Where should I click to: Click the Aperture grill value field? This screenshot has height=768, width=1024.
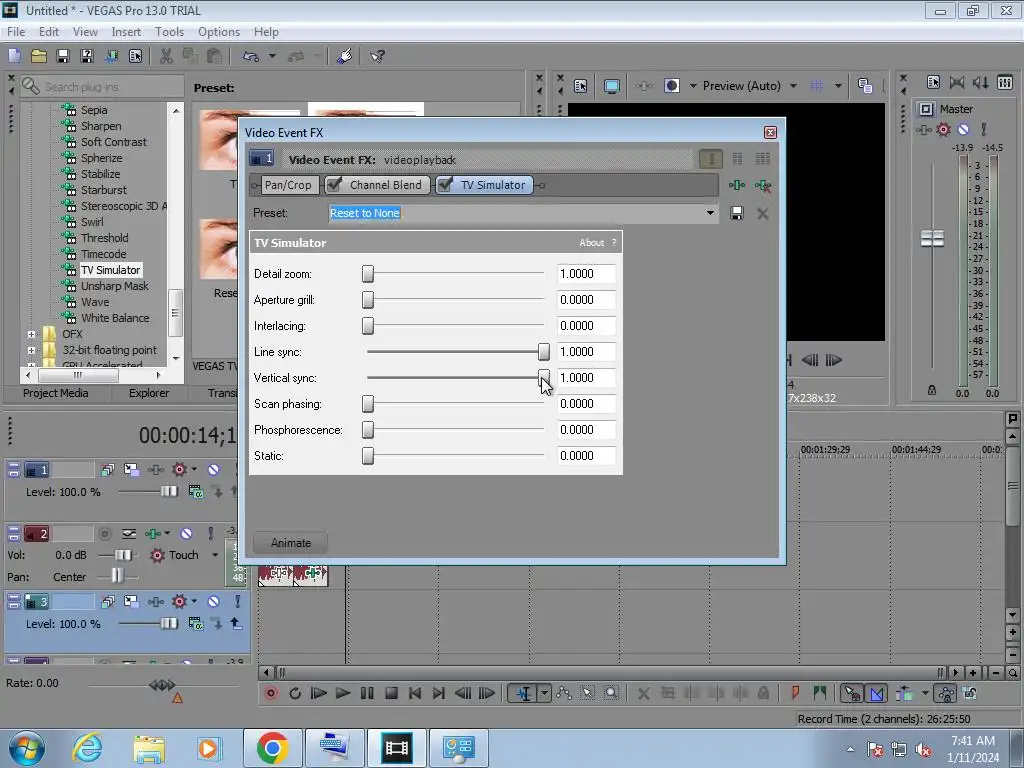click(586, 300)
